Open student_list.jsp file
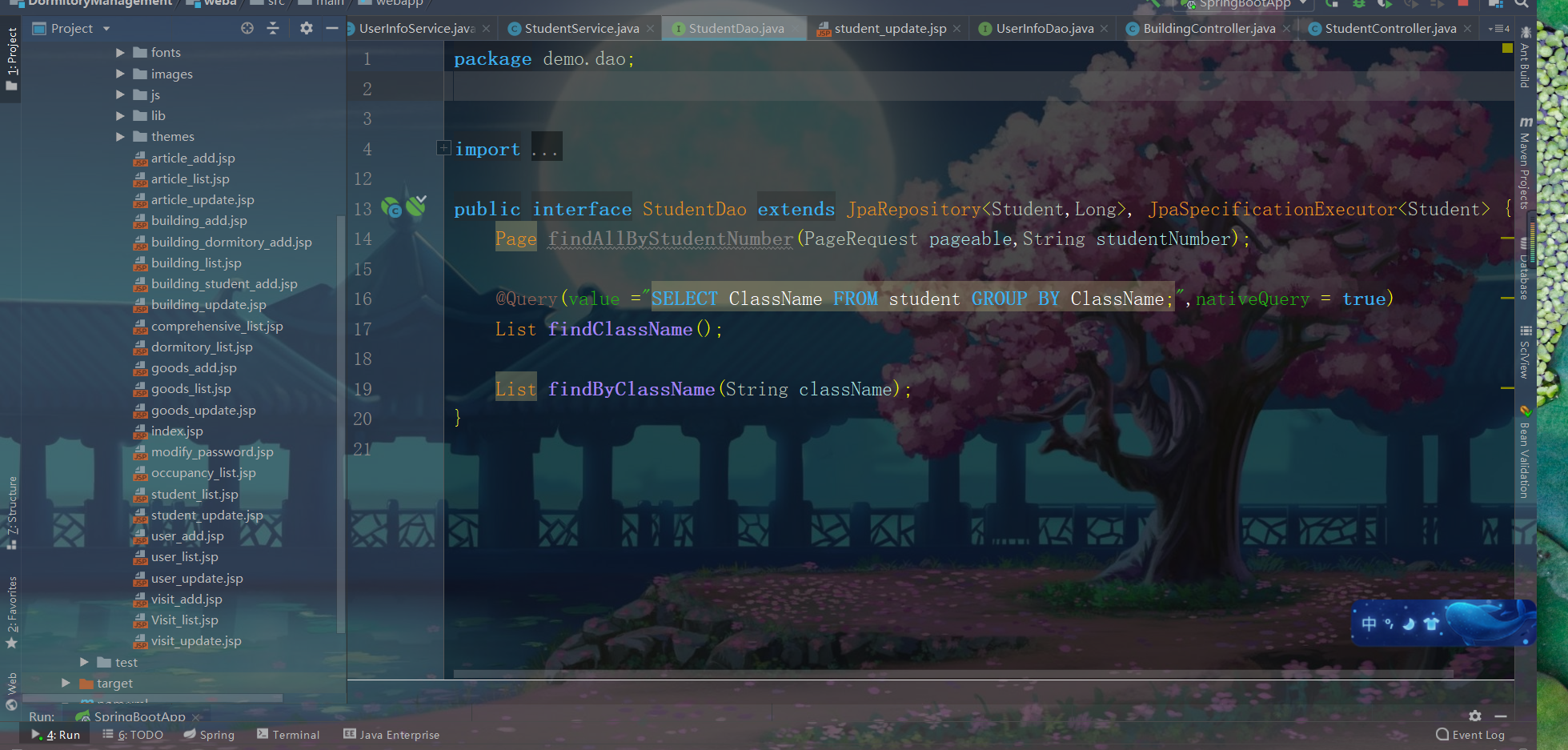Screen dimensions: 1568x750 click(186, 495)
